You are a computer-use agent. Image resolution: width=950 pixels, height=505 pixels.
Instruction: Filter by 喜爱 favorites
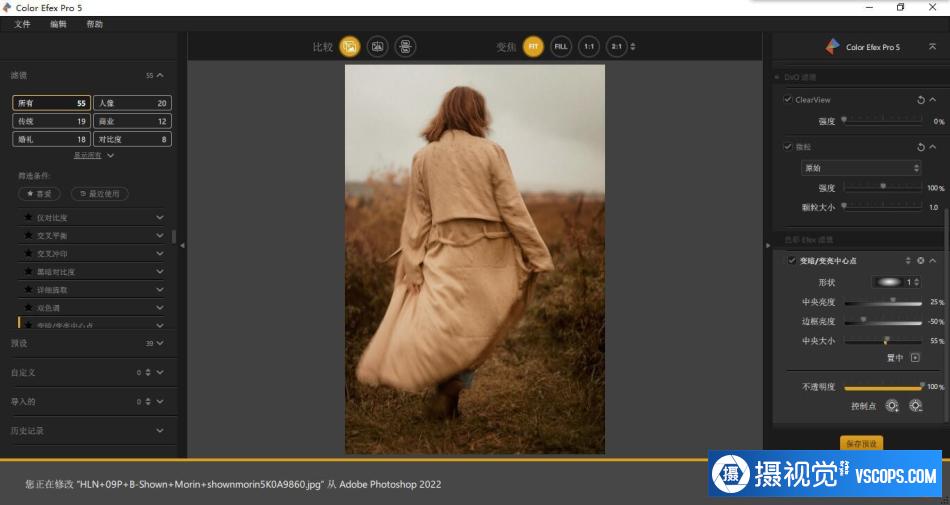point(39,194)
